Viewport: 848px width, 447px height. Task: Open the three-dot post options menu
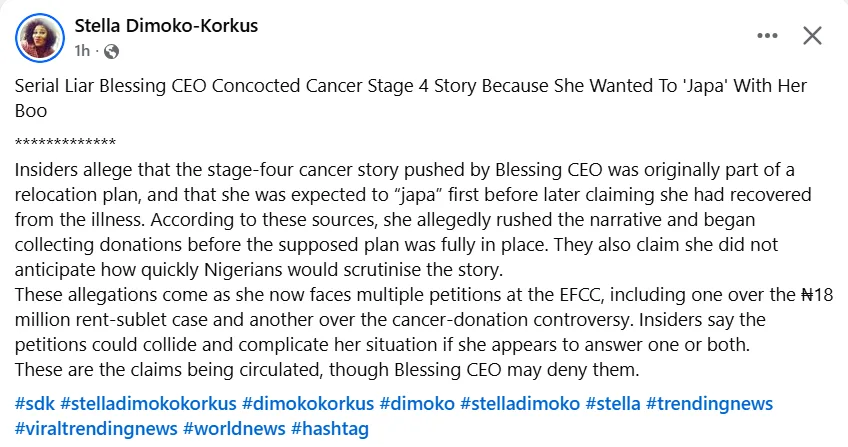[x=767, y=36]
